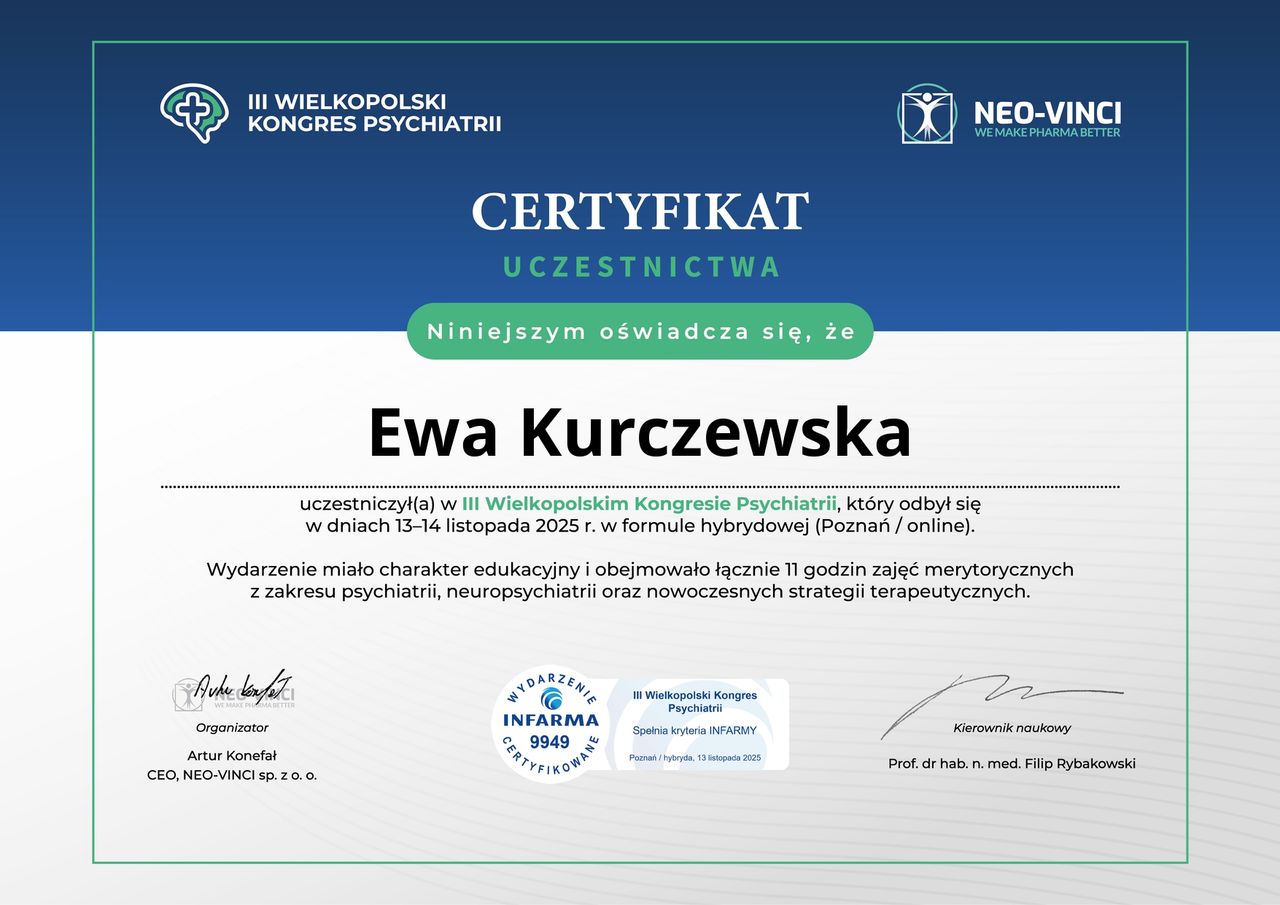This screenshot has height=905, width=1280.
Task: Click the name Prof. Filip Rybakowski
Action: (x=1011, y=764)
